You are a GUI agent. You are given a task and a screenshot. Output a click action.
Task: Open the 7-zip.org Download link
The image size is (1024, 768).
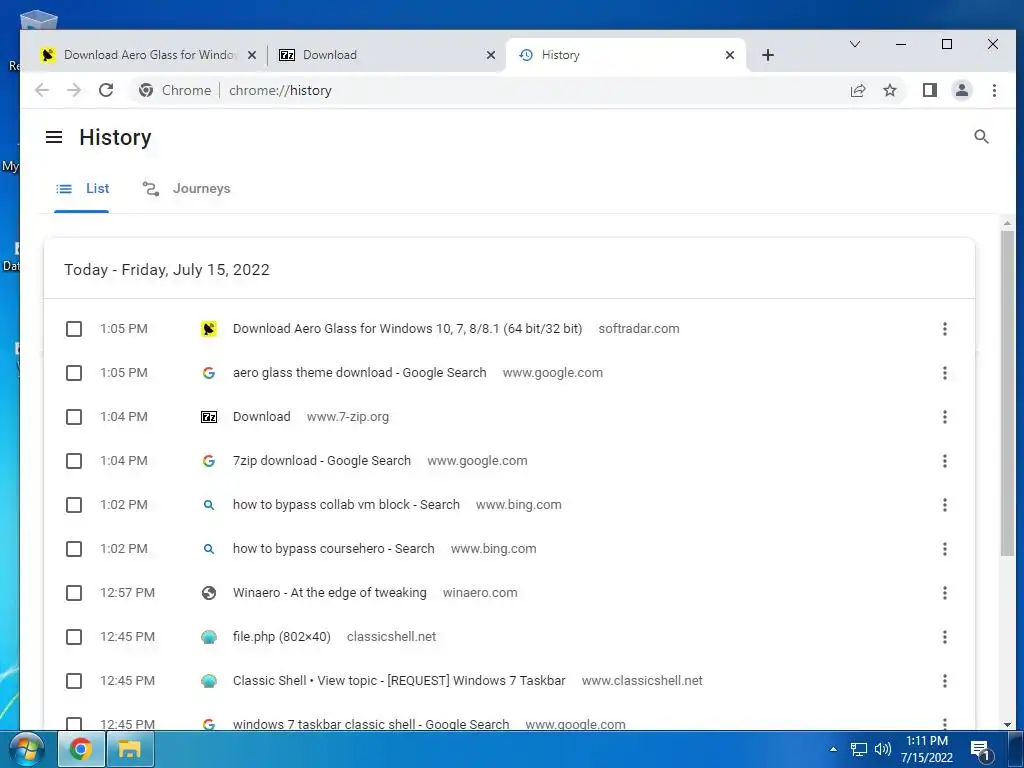[x=262, y=417]
